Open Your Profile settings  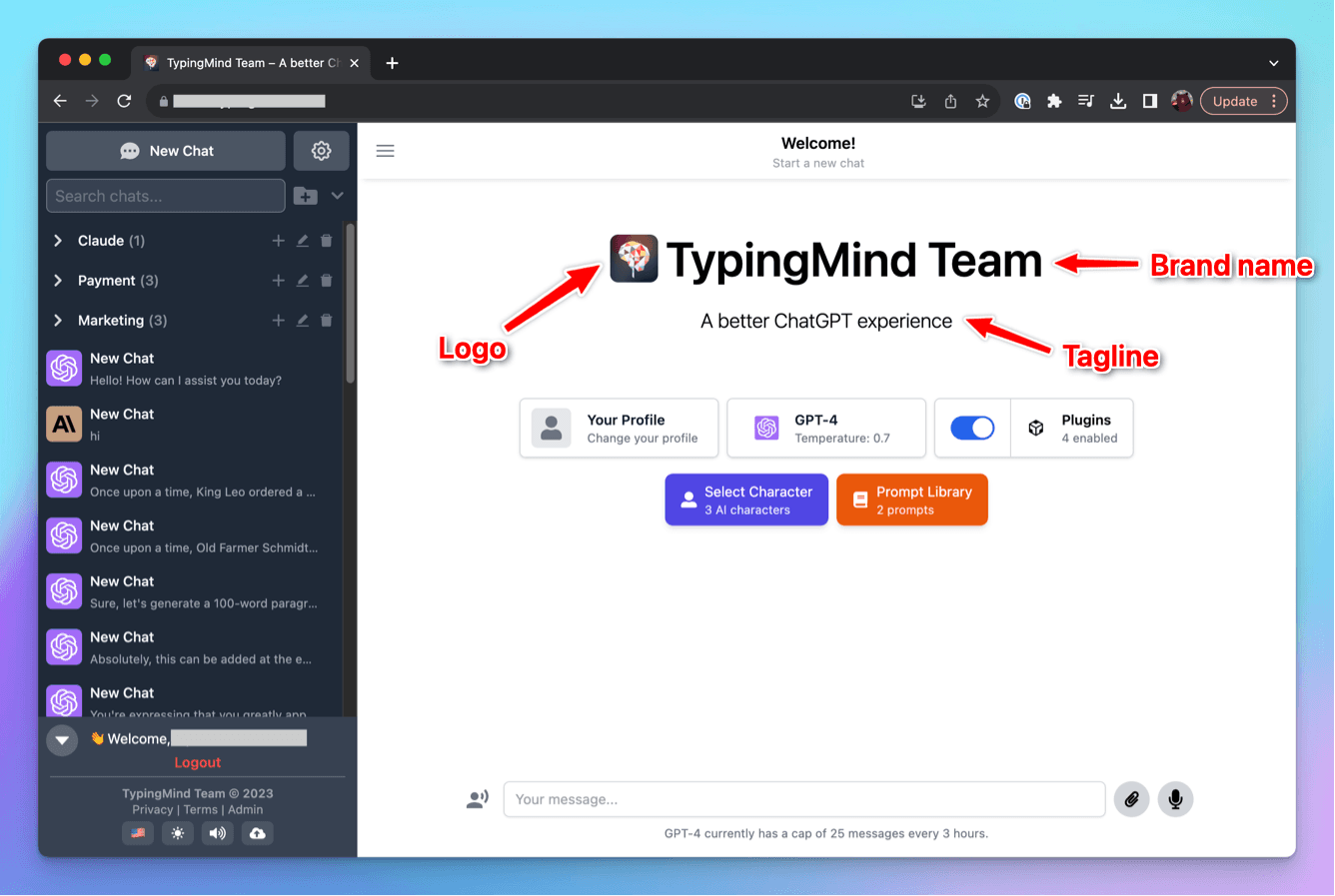[x=619, y=428]
